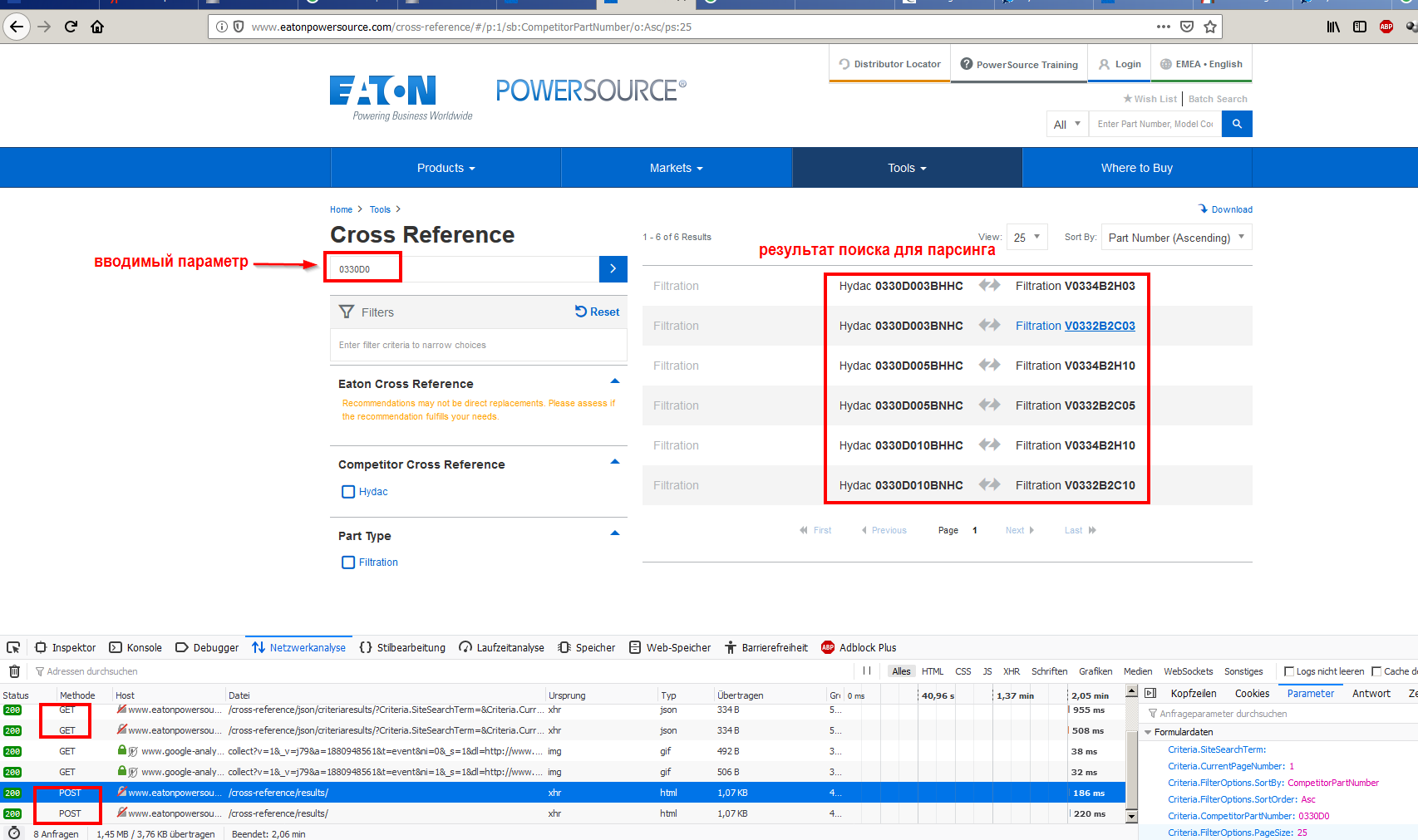Toggle sidebar icon in browser toolbar
This screenshot has width=1418, height=840.
click(x=1360, y=27)
